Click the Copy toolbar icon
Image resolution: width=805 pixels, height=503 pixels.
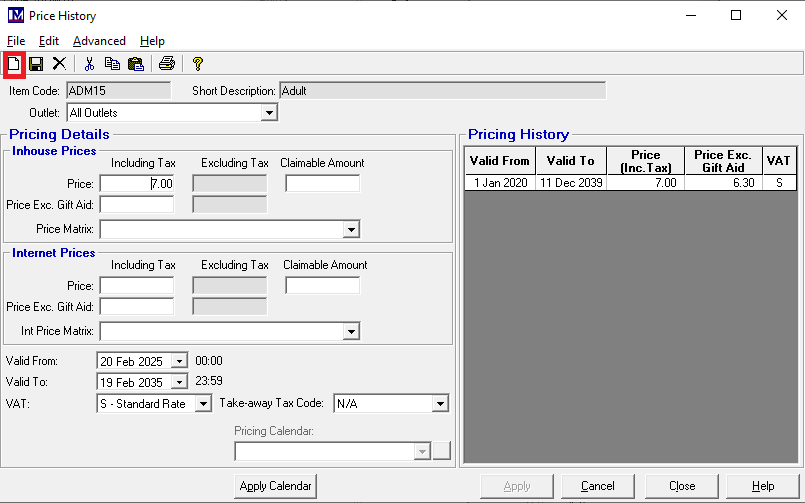pyautogui.click(x=112, y=64)
